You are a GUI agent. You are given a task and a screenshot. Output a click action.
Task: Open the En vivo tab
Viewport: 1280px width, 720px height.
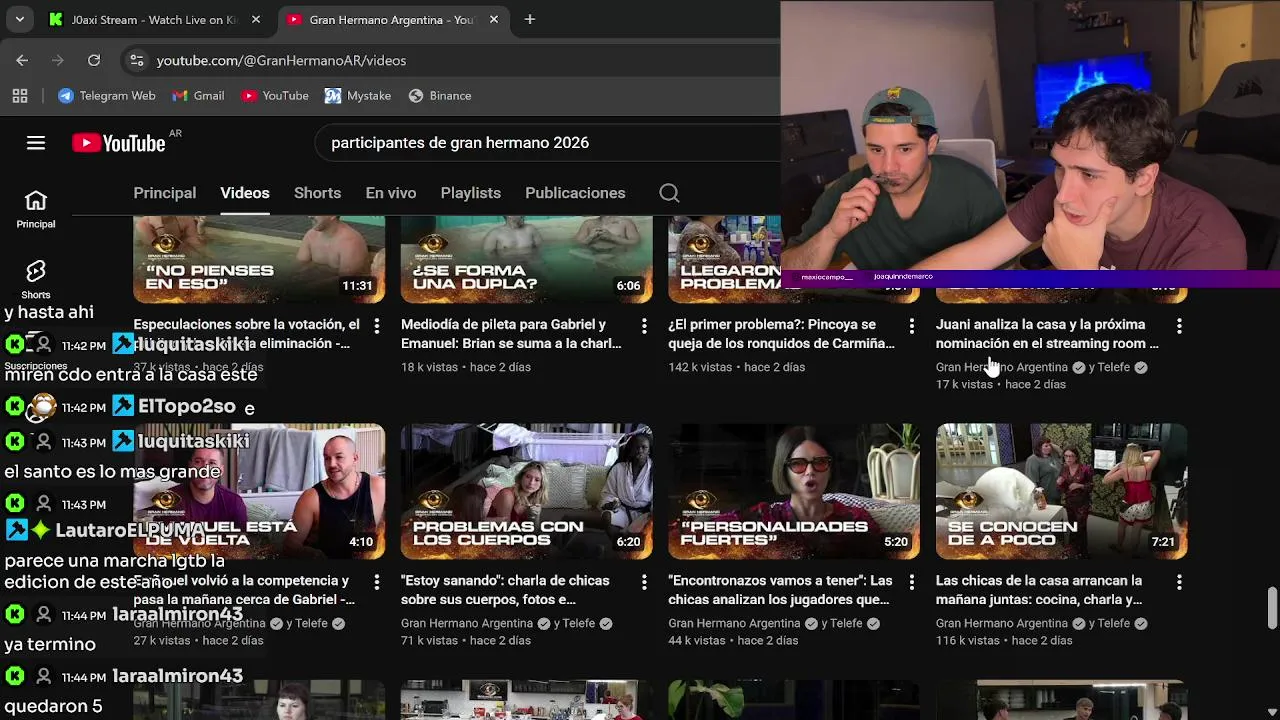click(x=391, y=193)
